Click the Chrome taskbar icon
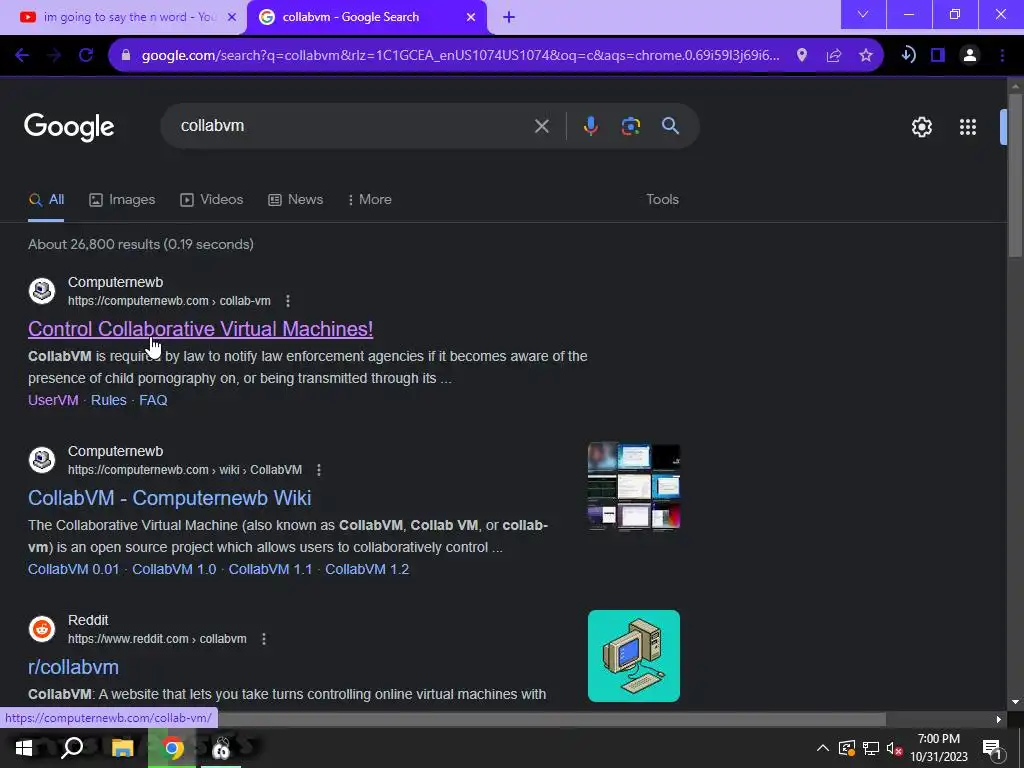 click(172, 748)
